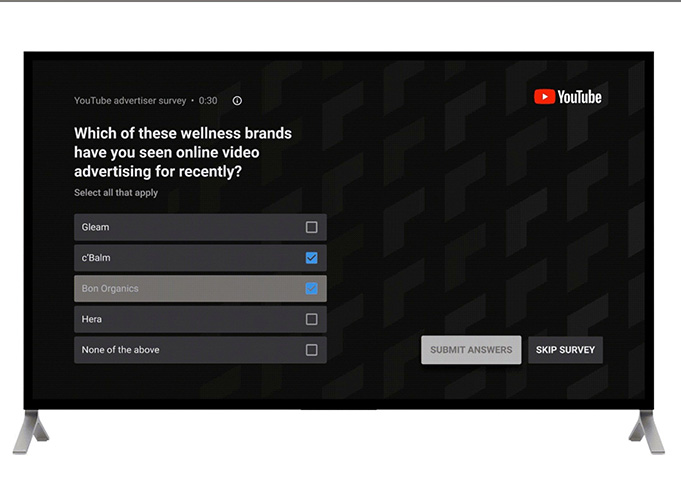
Task: Check the Gleam checkbox
Action: coord(311,227)
